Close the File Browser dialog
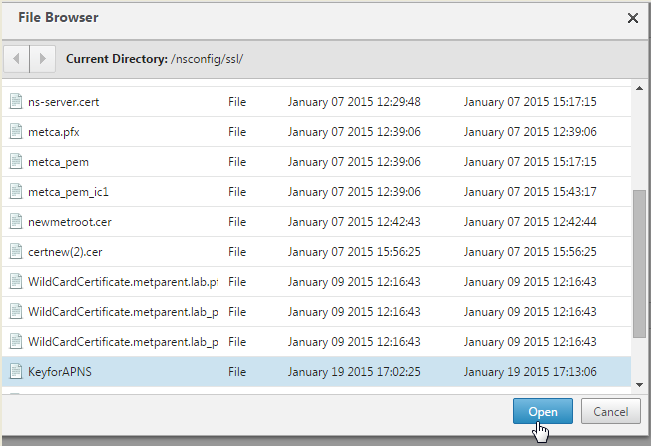This screenshot has width=651, height=446. pos(631,18)
